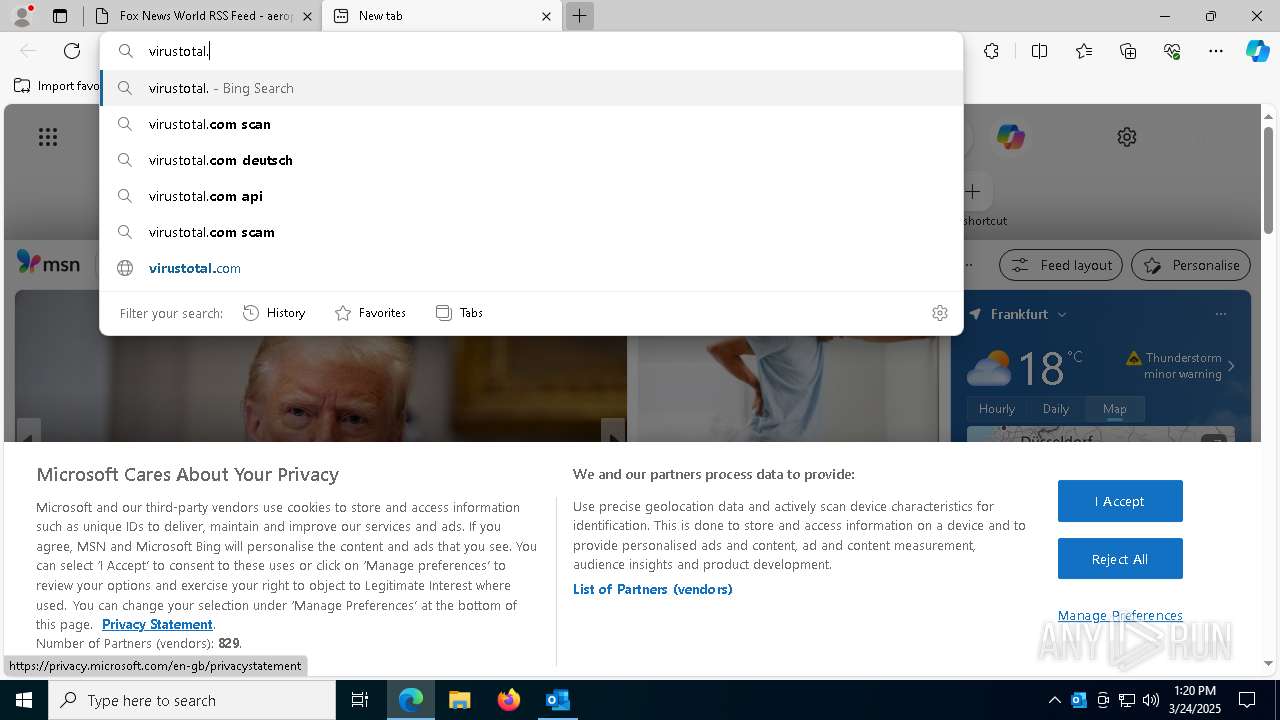Open the Copilot sidebar icon
This screenshot has width=1280, height=720.
1257,51
